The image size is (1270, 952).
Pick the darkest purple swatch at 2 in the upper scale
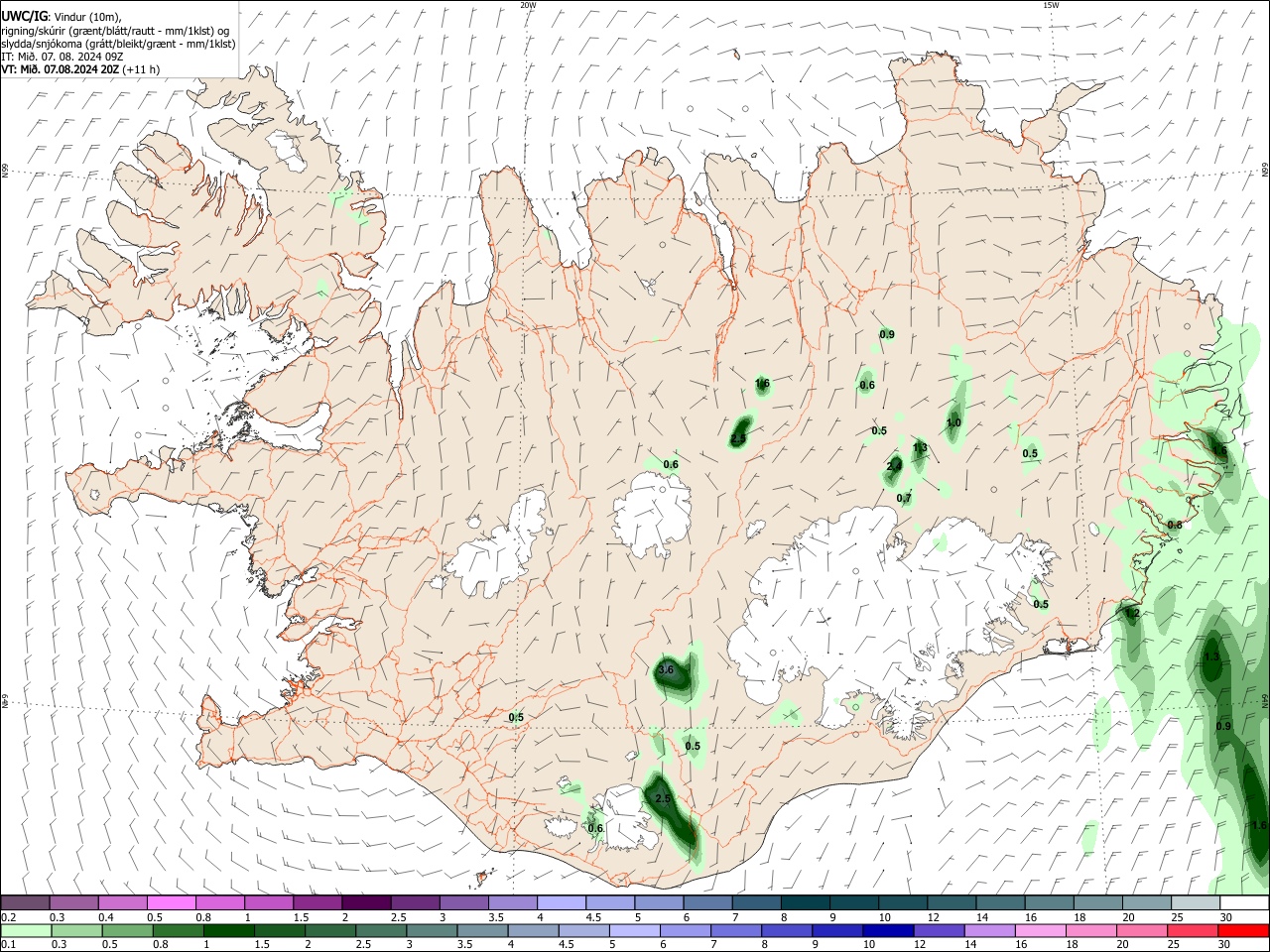(x=366, y=903)
